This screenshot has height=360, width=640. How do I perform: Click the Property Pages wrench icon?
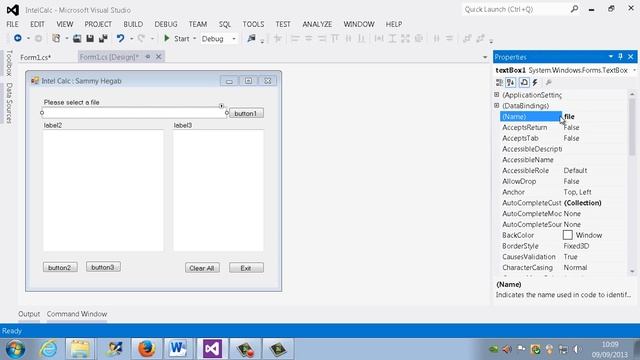pyautogui.click(x=549, y=82)
